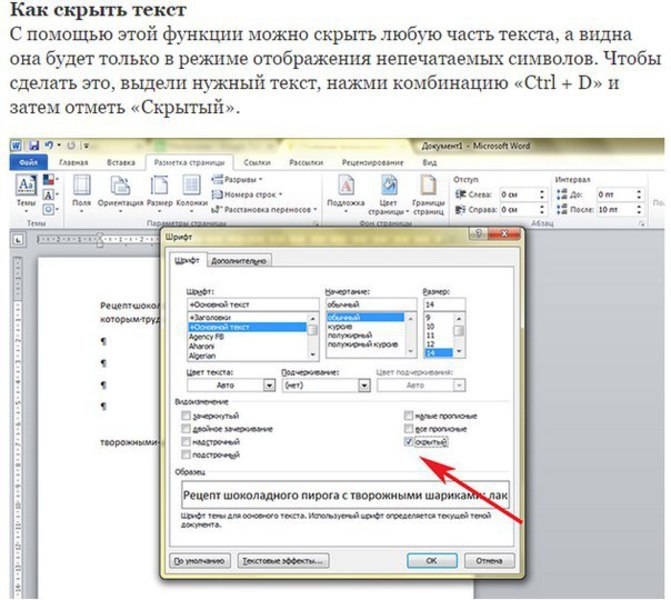Tick the все прописные checkbox
The width and height of the screenshot is (671, 600).
pyautogui.click(x=407, y=428)
